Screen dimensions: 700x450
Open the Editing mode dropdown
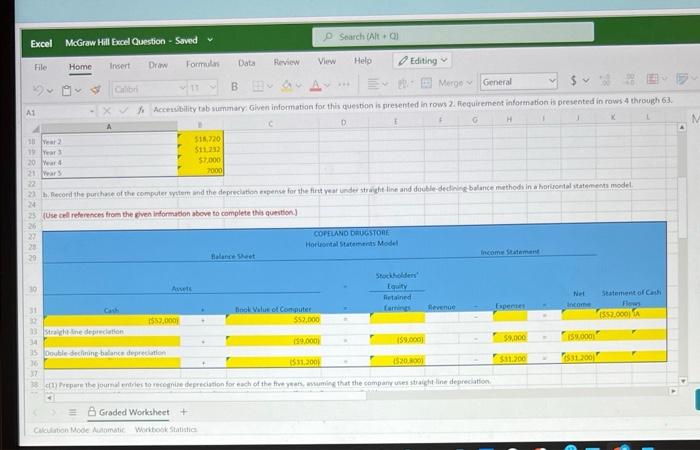click(422, 60)
